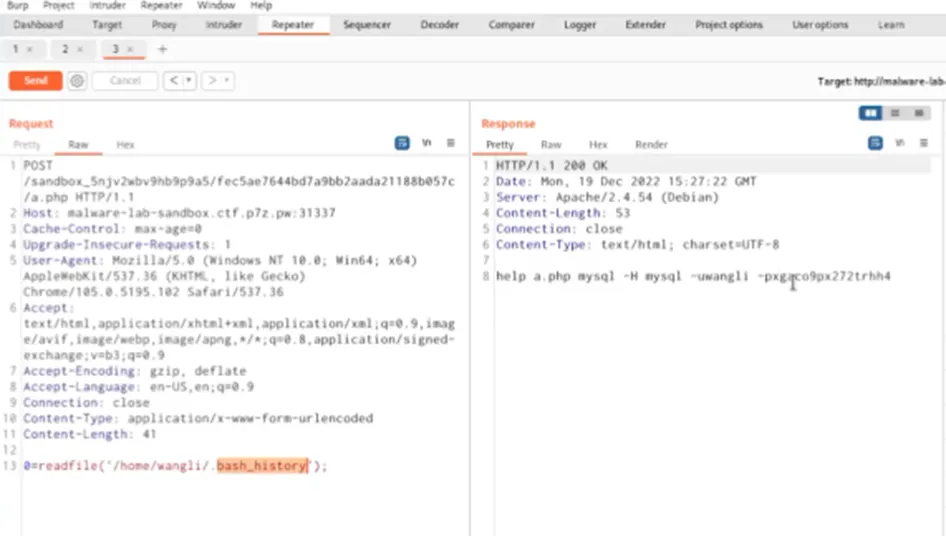This screenshot has height=536, width=946.
Task: Switch Response view to Raw
Action: pyautogui.click(x=551, y=145)
